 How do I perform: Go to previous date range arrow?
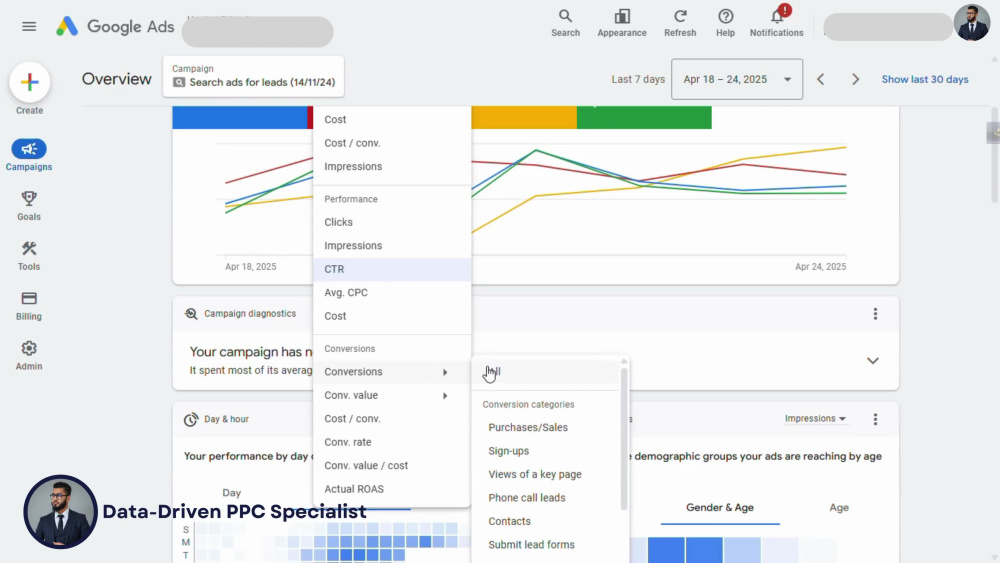(821, 80)
